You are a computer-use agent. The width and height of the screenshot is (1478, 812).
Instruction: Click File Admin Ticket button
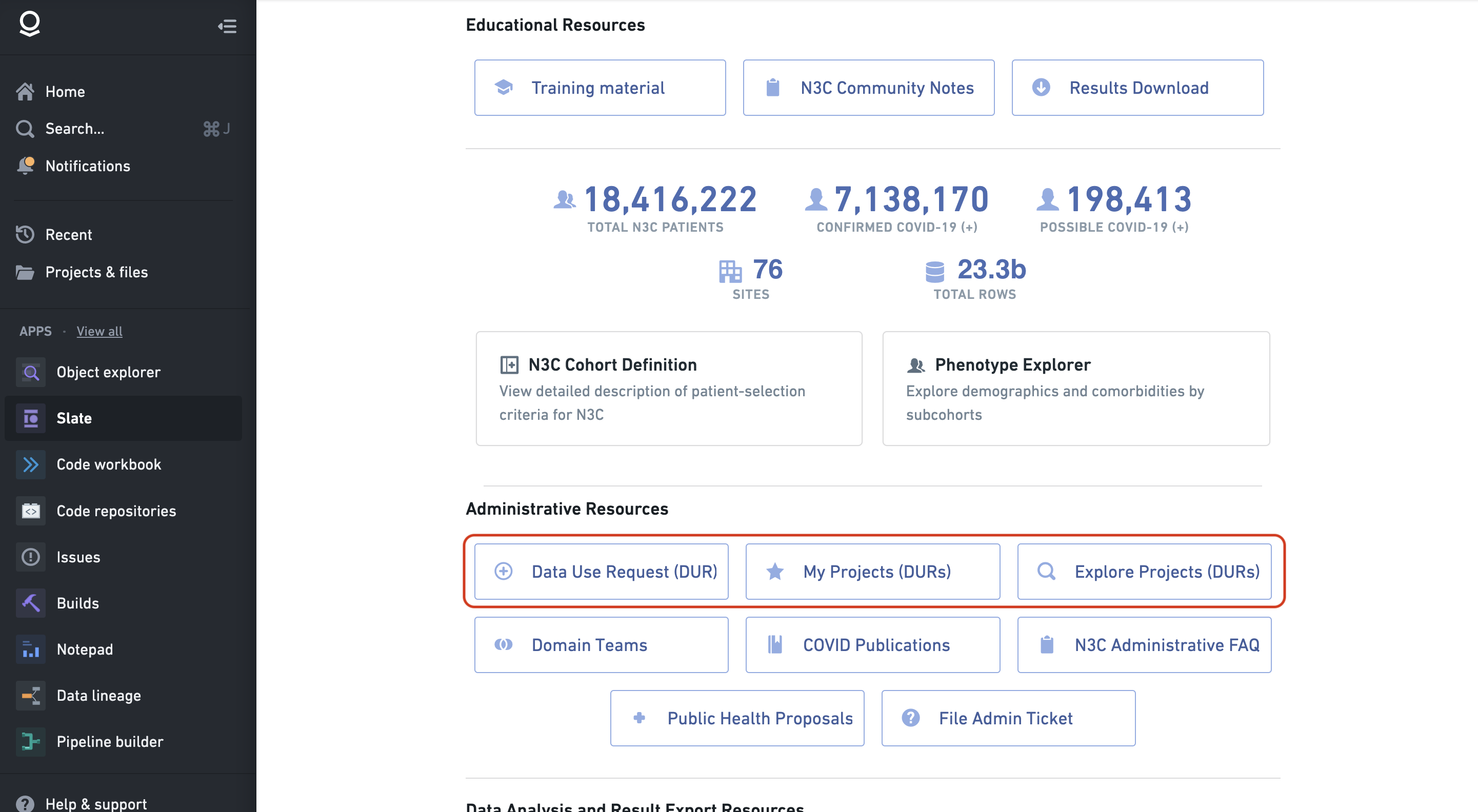(1008, 717)
